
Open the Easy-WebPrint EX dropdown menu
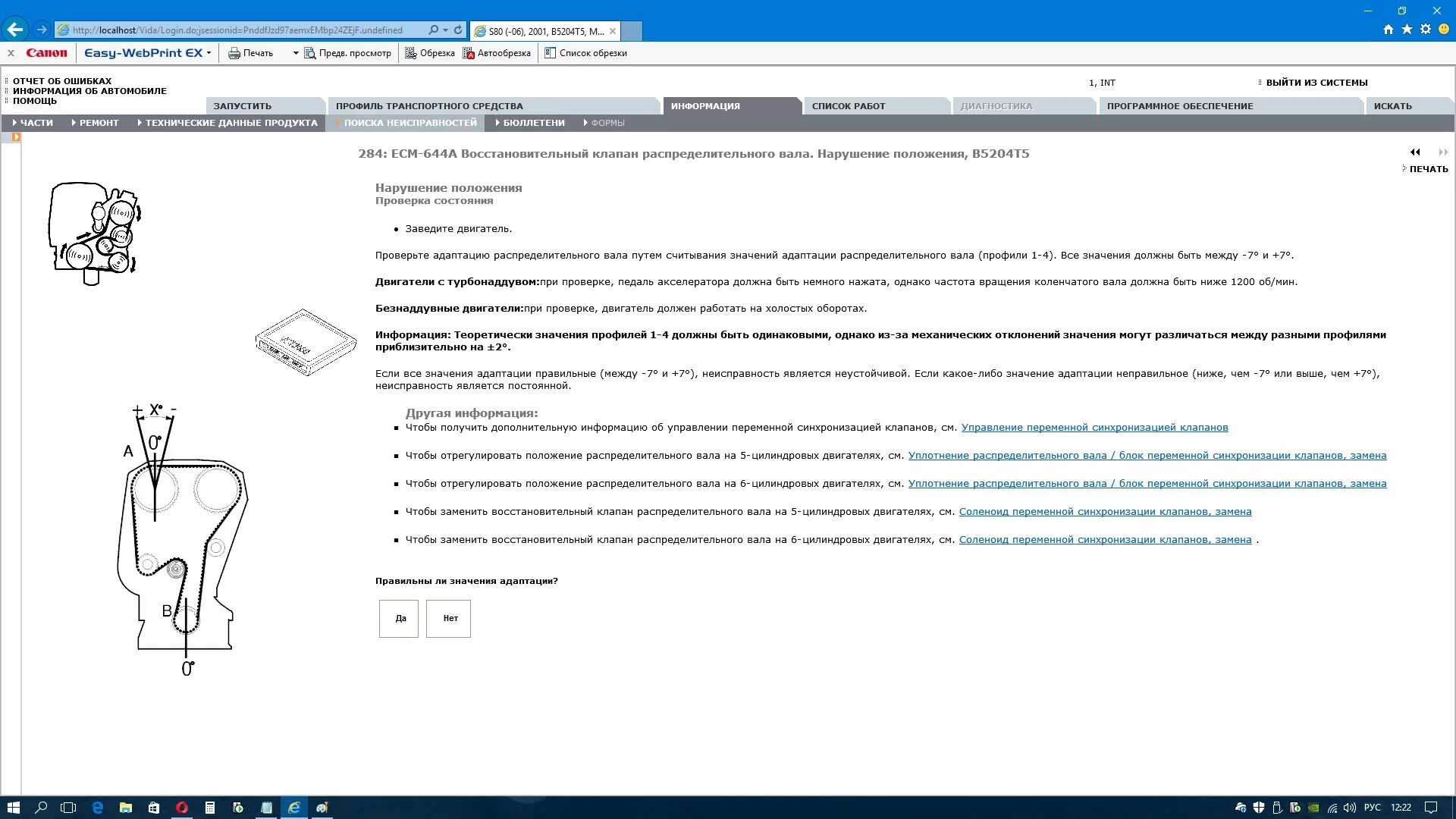(209, 53)
